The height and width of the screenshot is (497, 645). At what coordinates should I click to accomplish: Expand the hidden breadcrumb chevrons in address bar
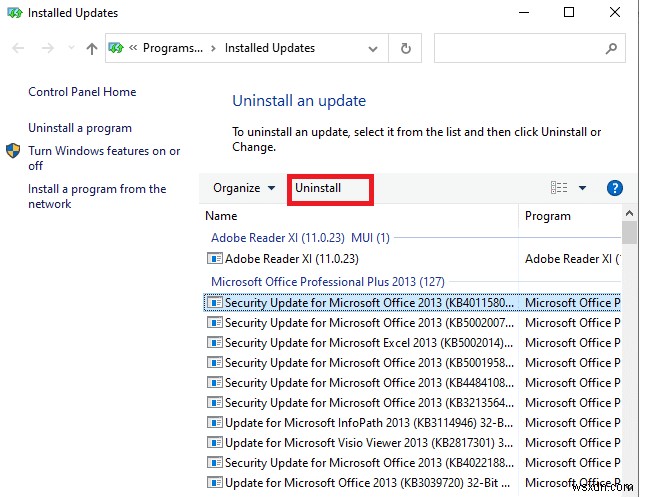(133, 48)
